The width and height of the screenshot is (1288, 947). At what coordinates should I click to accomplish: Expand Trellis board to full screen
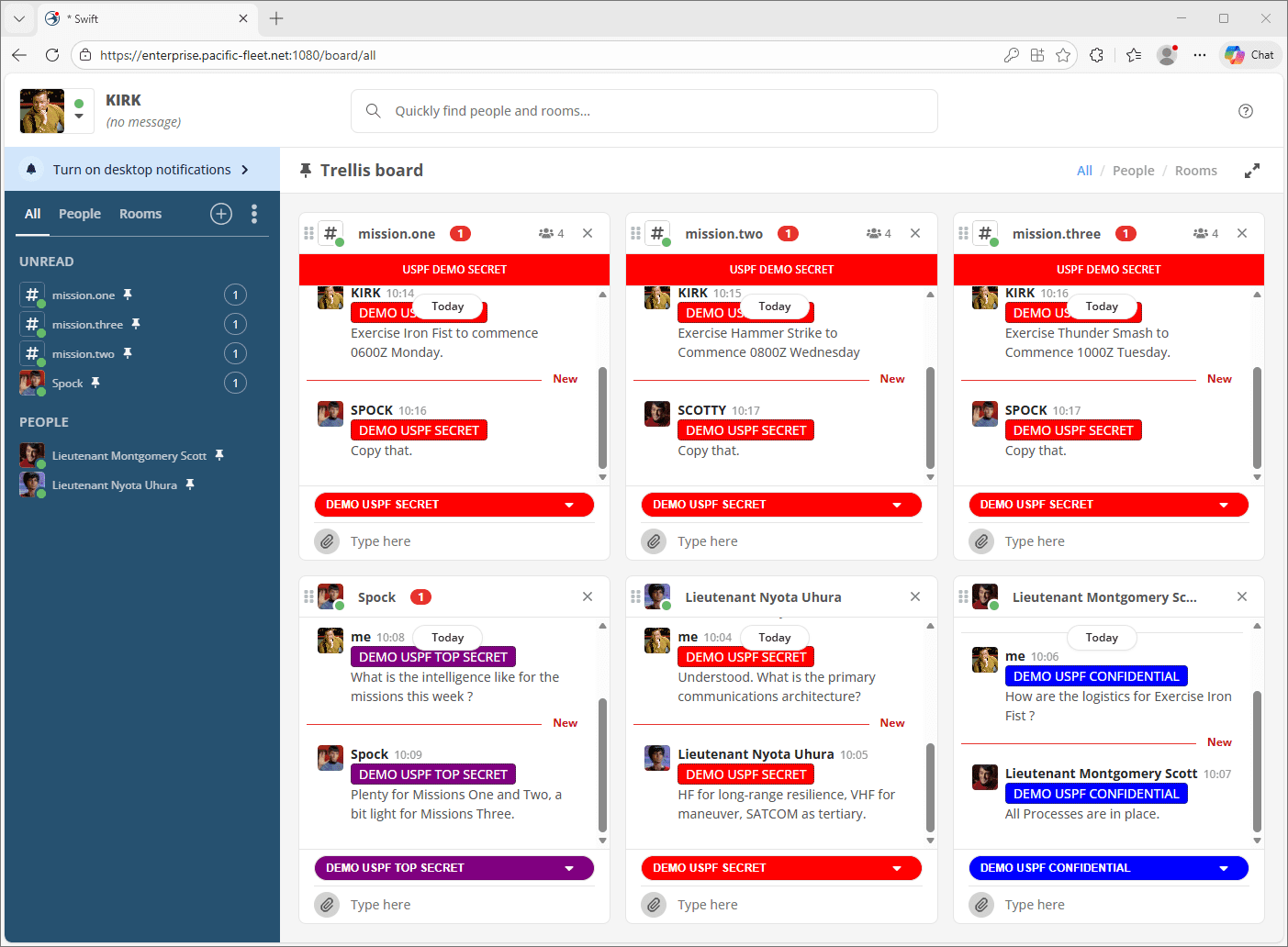(x=1251, y=171)
